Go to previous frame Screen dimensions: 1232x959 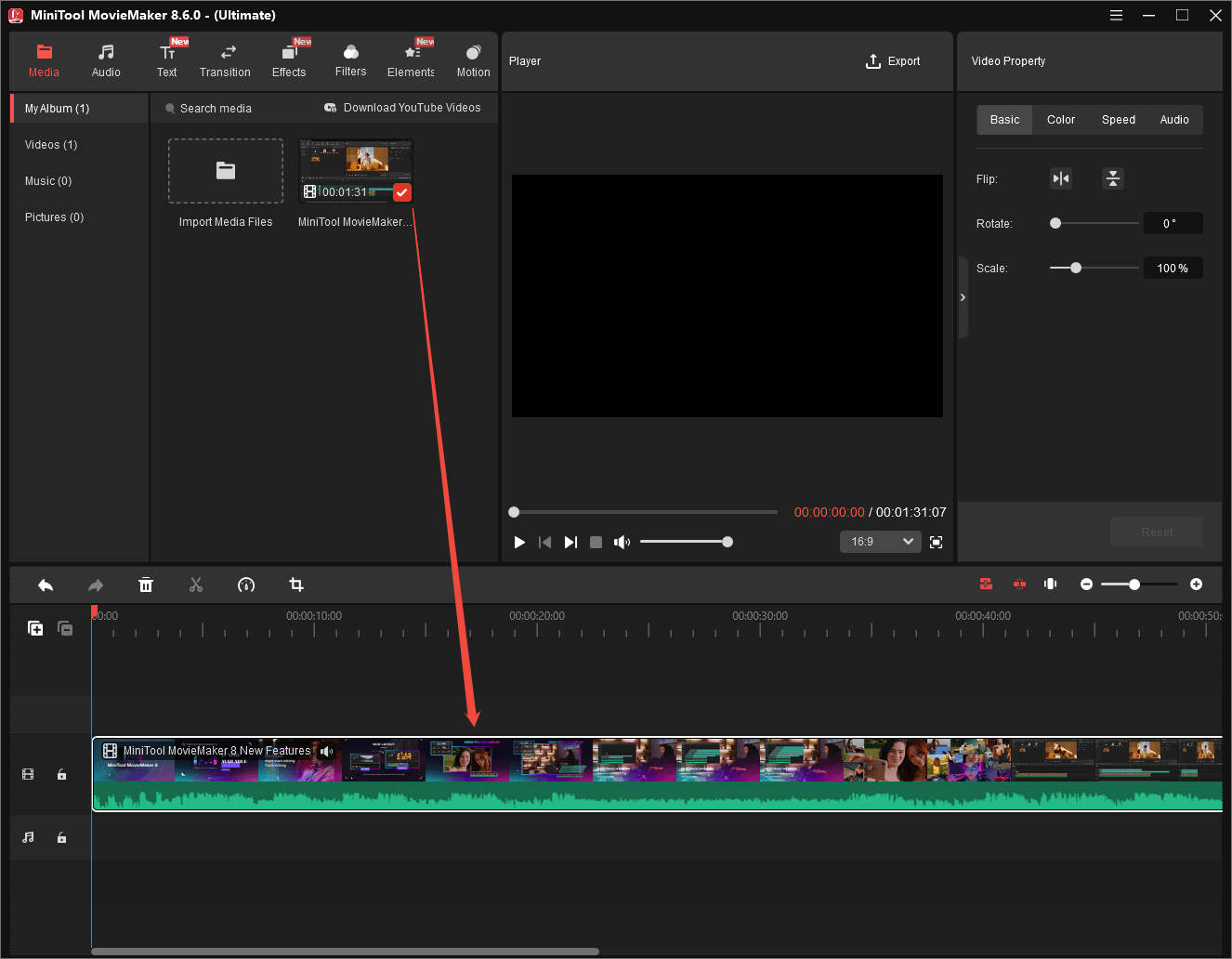coord(545,542)
